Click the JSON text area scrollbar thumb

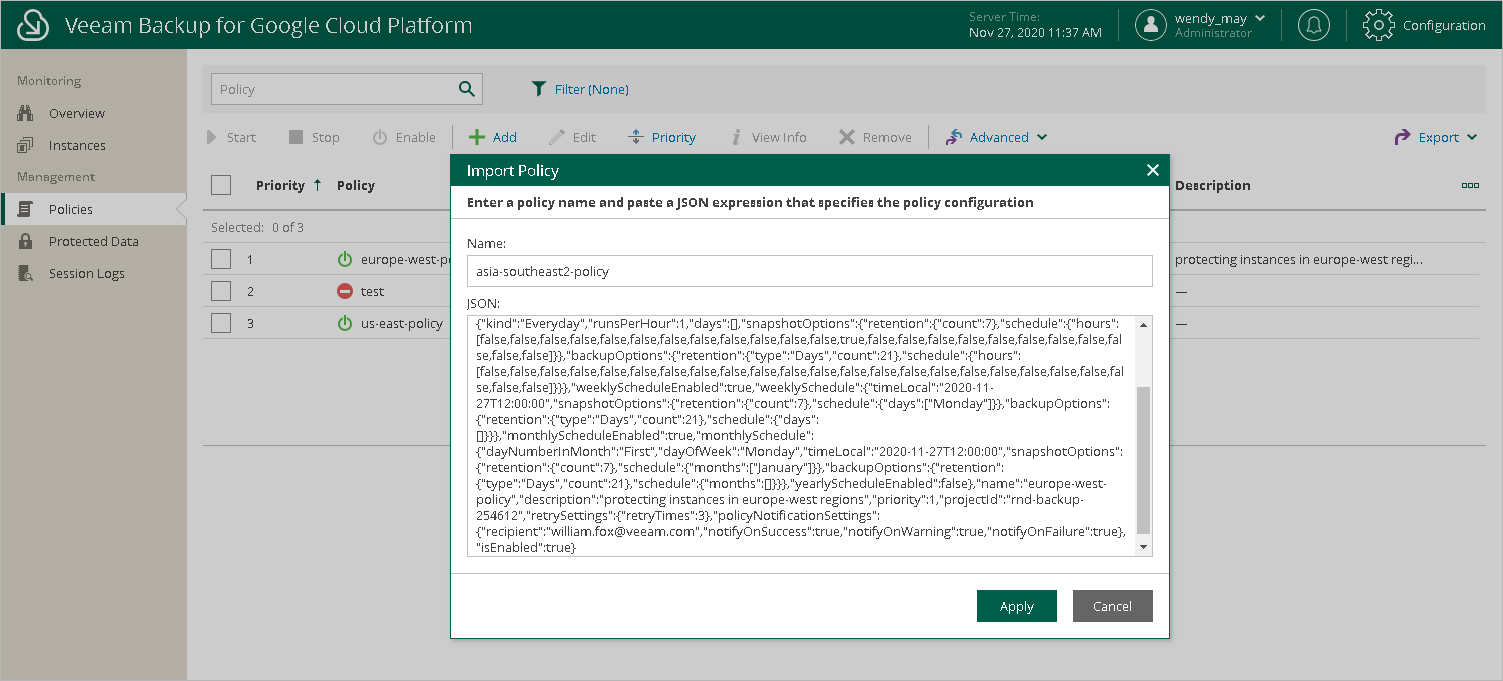click(x=1143, y=460)
